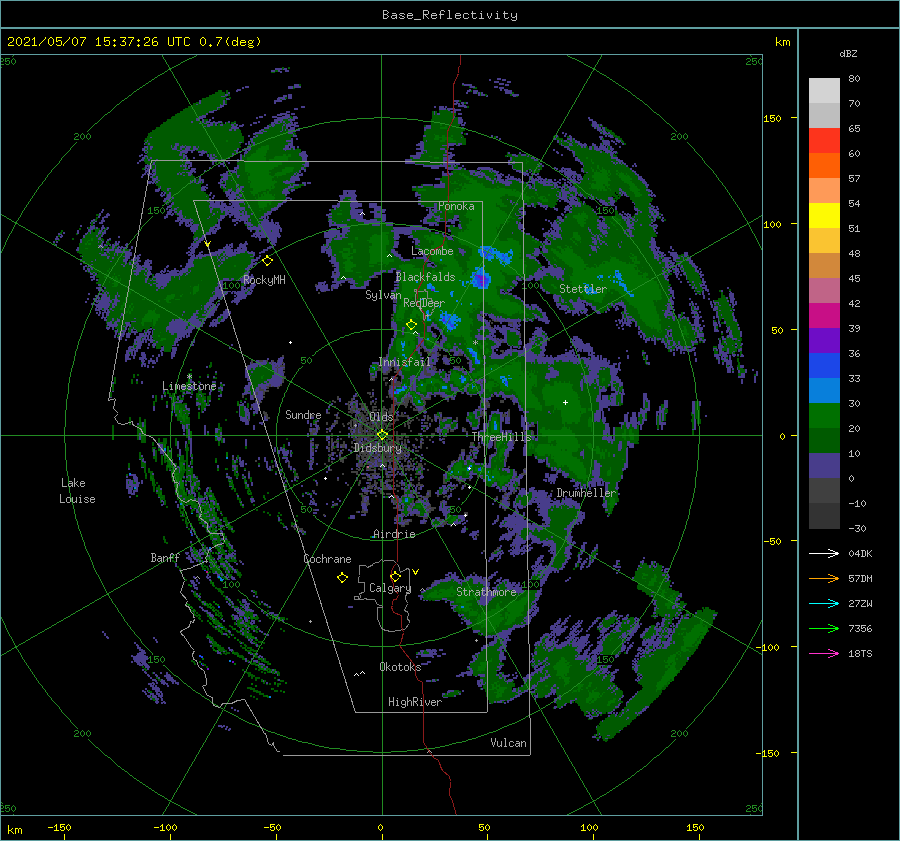The image size is (900, 841).
Task: Click the RockyMH label
Action: 264,280
